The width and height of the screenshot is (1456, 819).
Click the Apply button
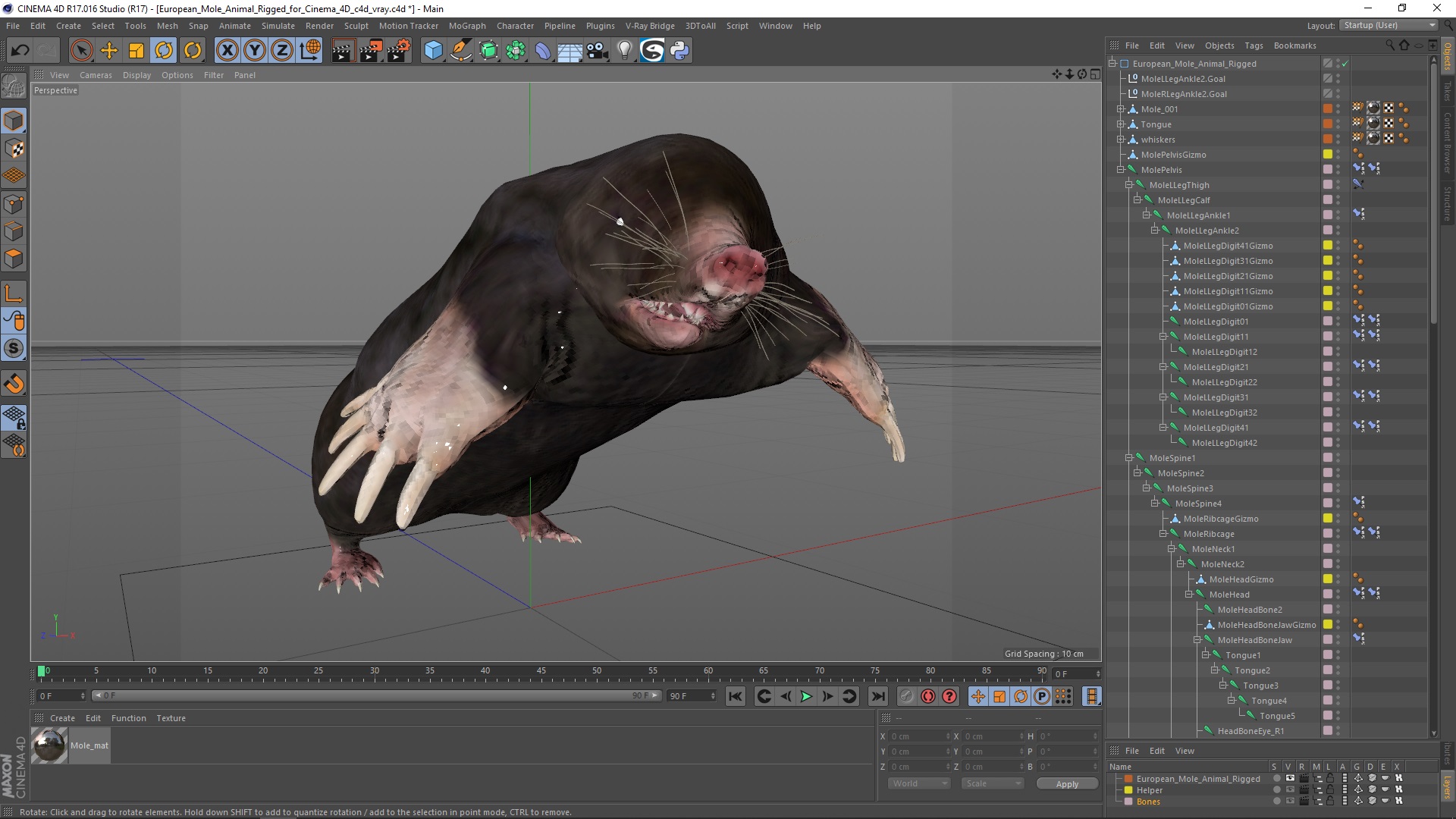[1067, 784]
